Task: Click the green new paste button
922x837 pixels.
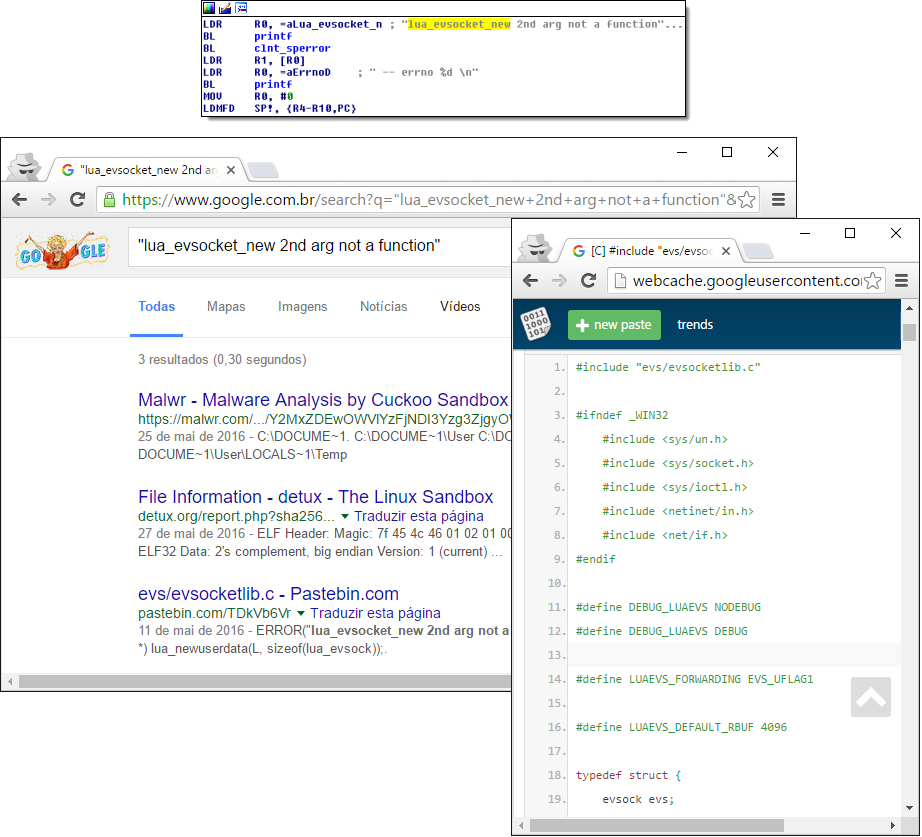Action: [614, 325]
